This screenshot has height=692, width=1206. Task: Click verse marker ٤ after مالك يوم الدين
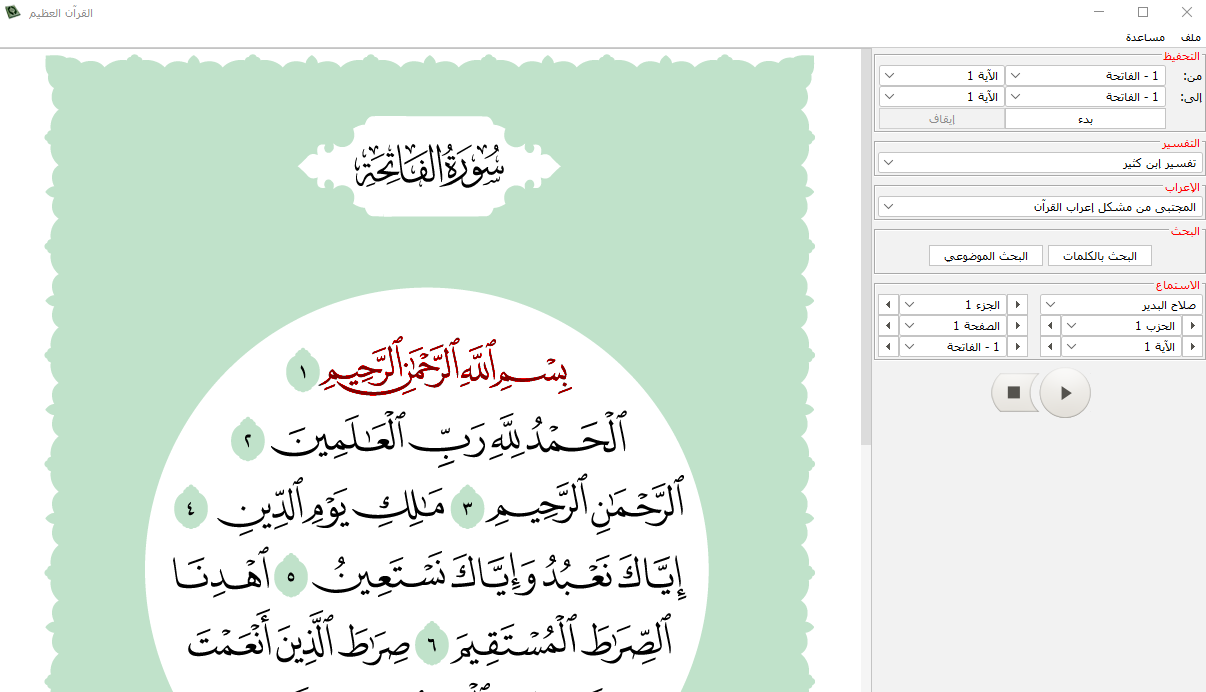(x=191, y=509)
